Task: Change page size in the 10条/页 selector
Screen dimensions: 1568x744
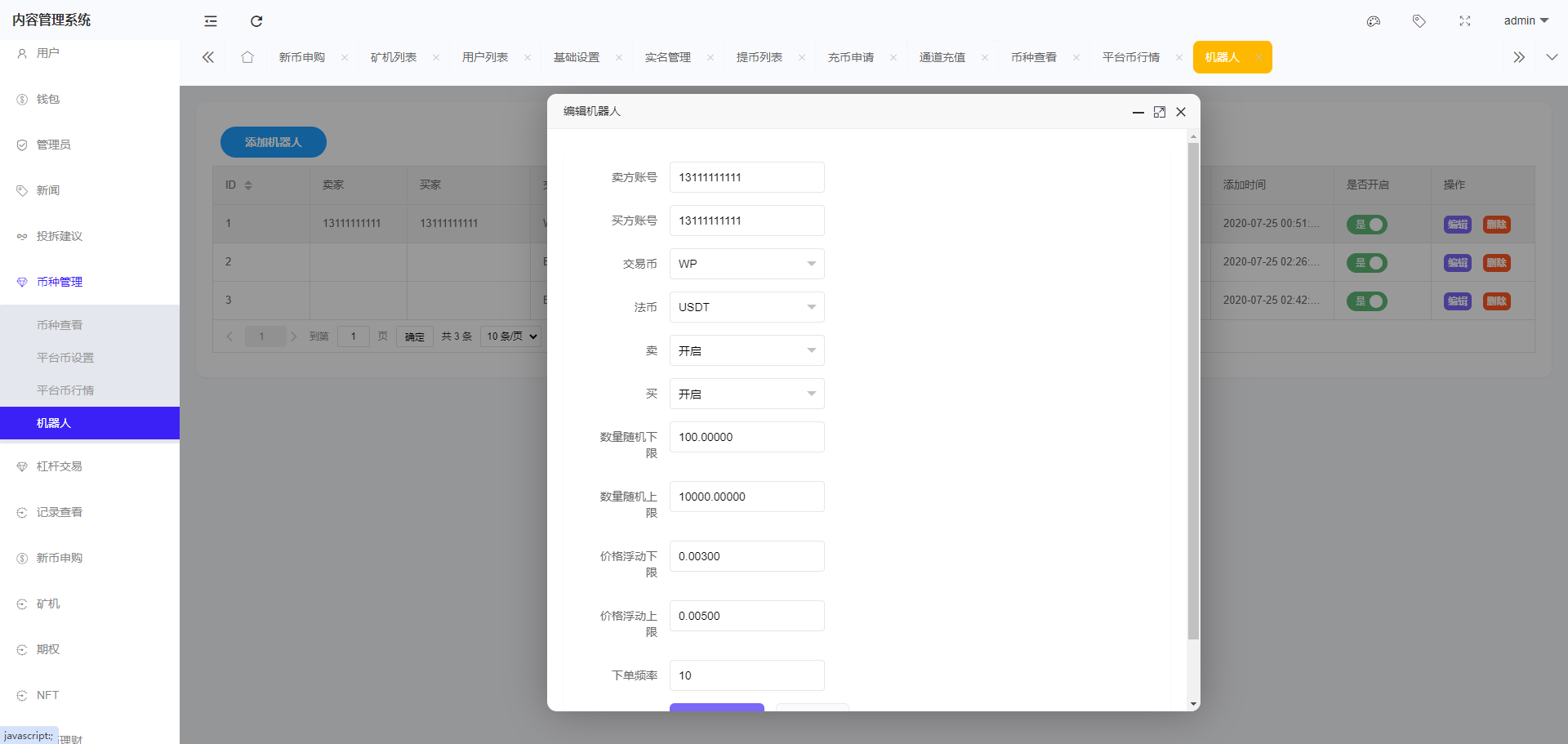Action: [510, 336]
